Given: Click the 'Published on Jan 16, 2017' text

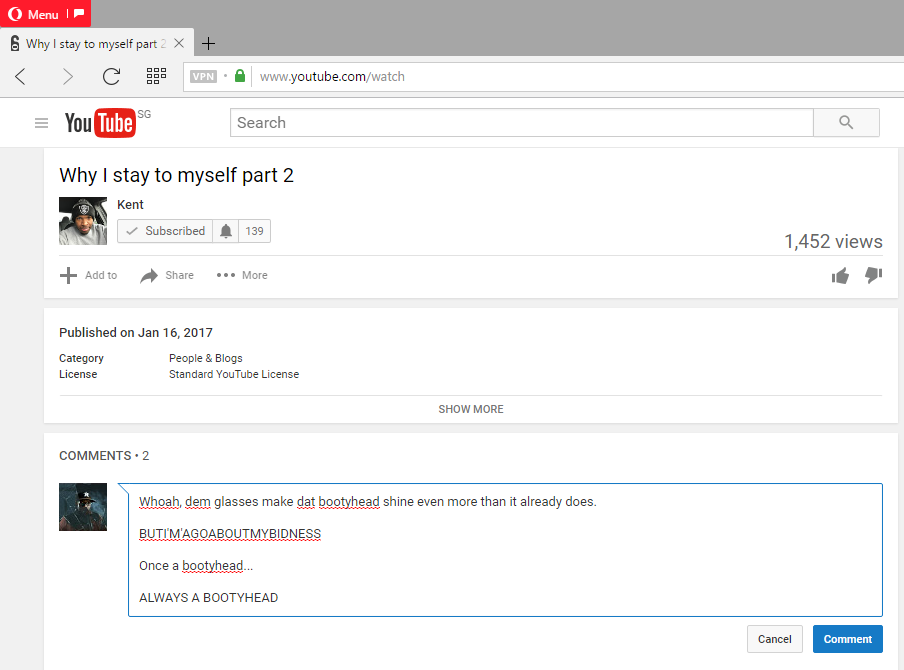Looking at the screenshot, I should (x=136, y=333).
